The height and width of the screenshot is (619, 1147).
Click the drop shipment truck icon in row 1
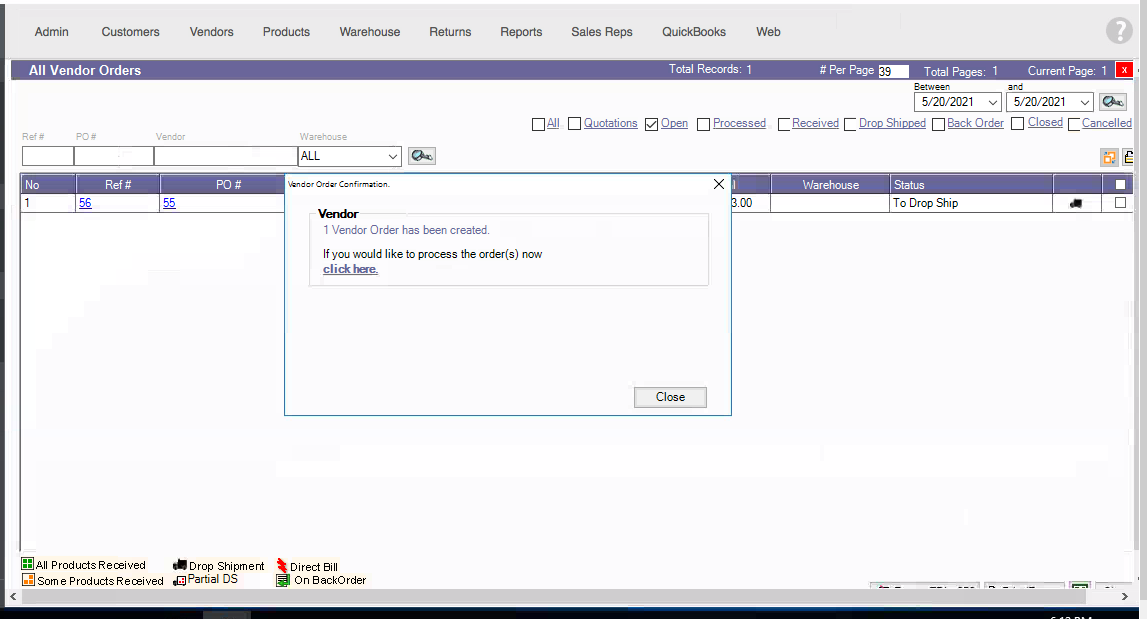coord(1076,203)
